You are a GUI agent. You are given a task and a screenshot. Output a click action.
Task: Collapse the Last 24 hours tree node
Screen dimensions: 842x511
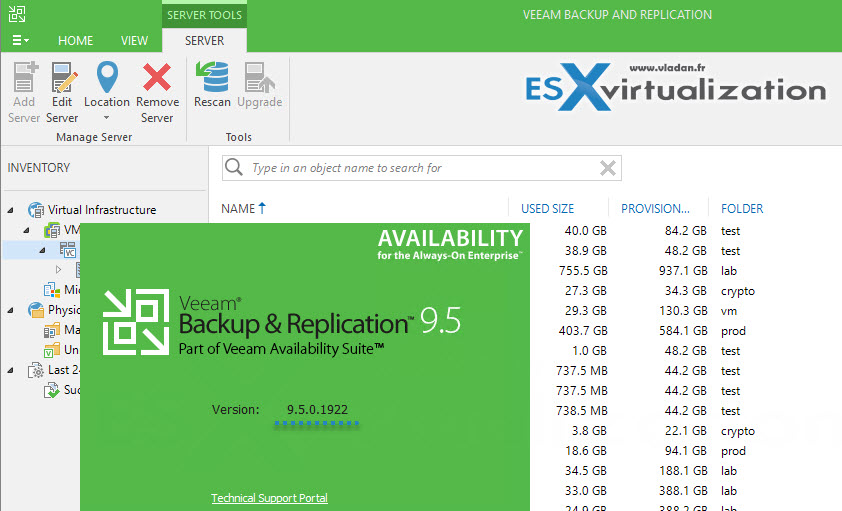coord(10,370)
